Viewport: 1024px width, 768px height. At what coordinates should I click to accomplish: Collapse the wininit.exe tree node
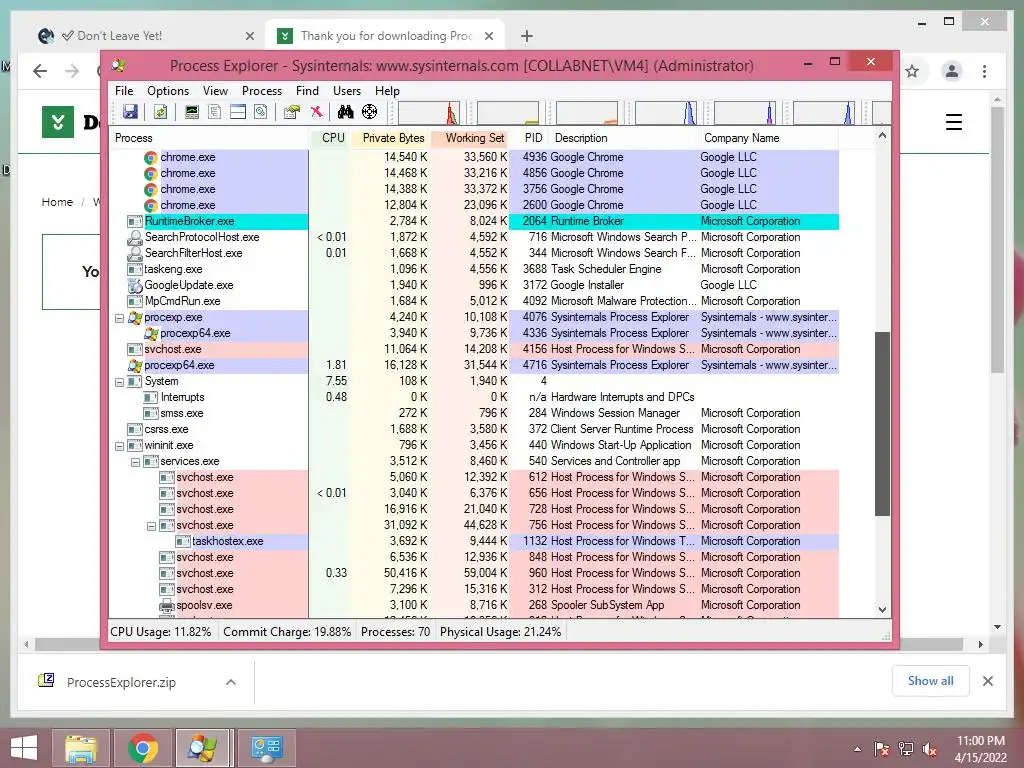120,446
